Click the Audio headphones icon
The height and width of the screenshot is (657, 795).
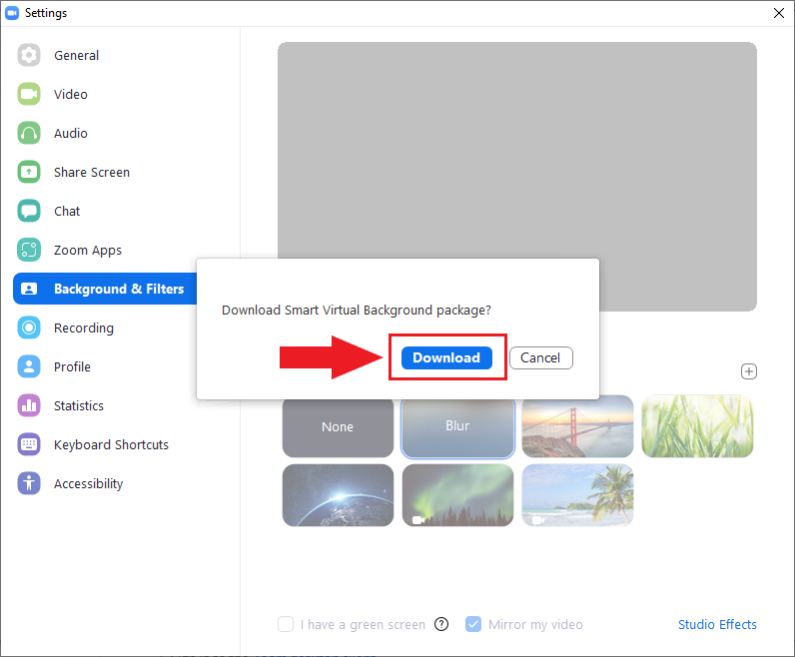click(29, 133)
